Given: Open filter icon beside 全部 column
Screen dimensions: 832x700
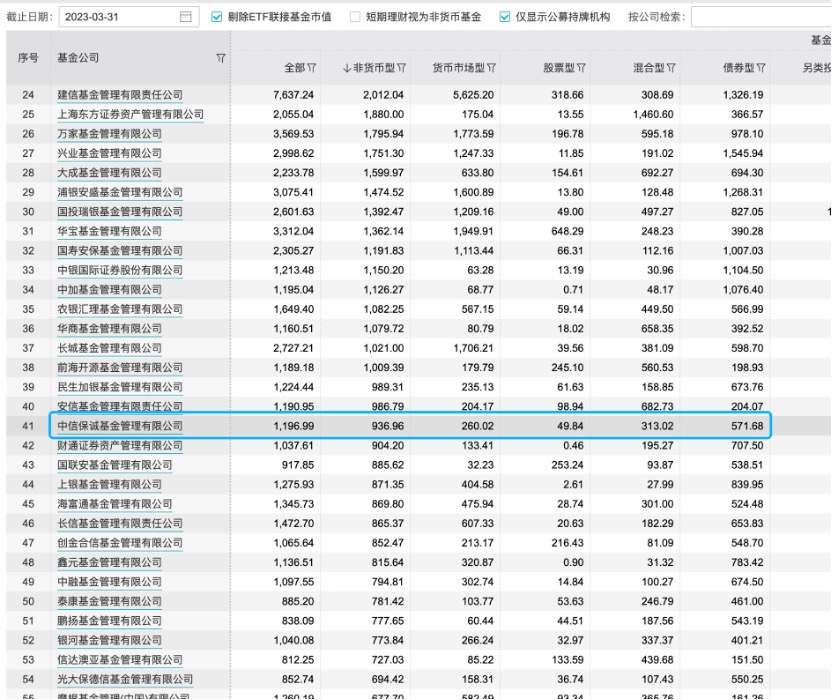Looking at the screenshot, I should [311, 68].
